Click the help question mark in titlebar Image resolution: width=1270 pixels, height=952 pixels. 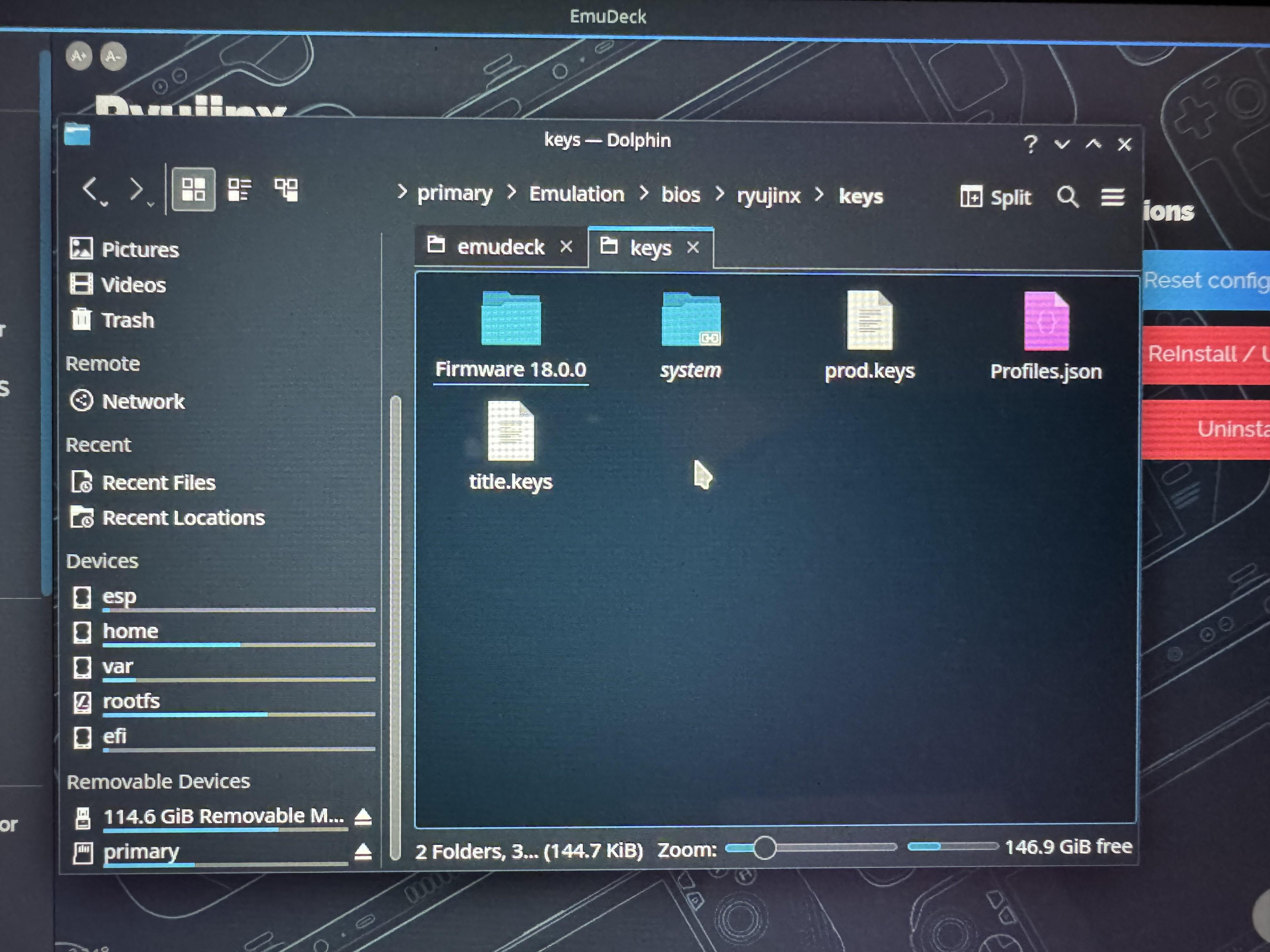click(x=1031, y=144)
